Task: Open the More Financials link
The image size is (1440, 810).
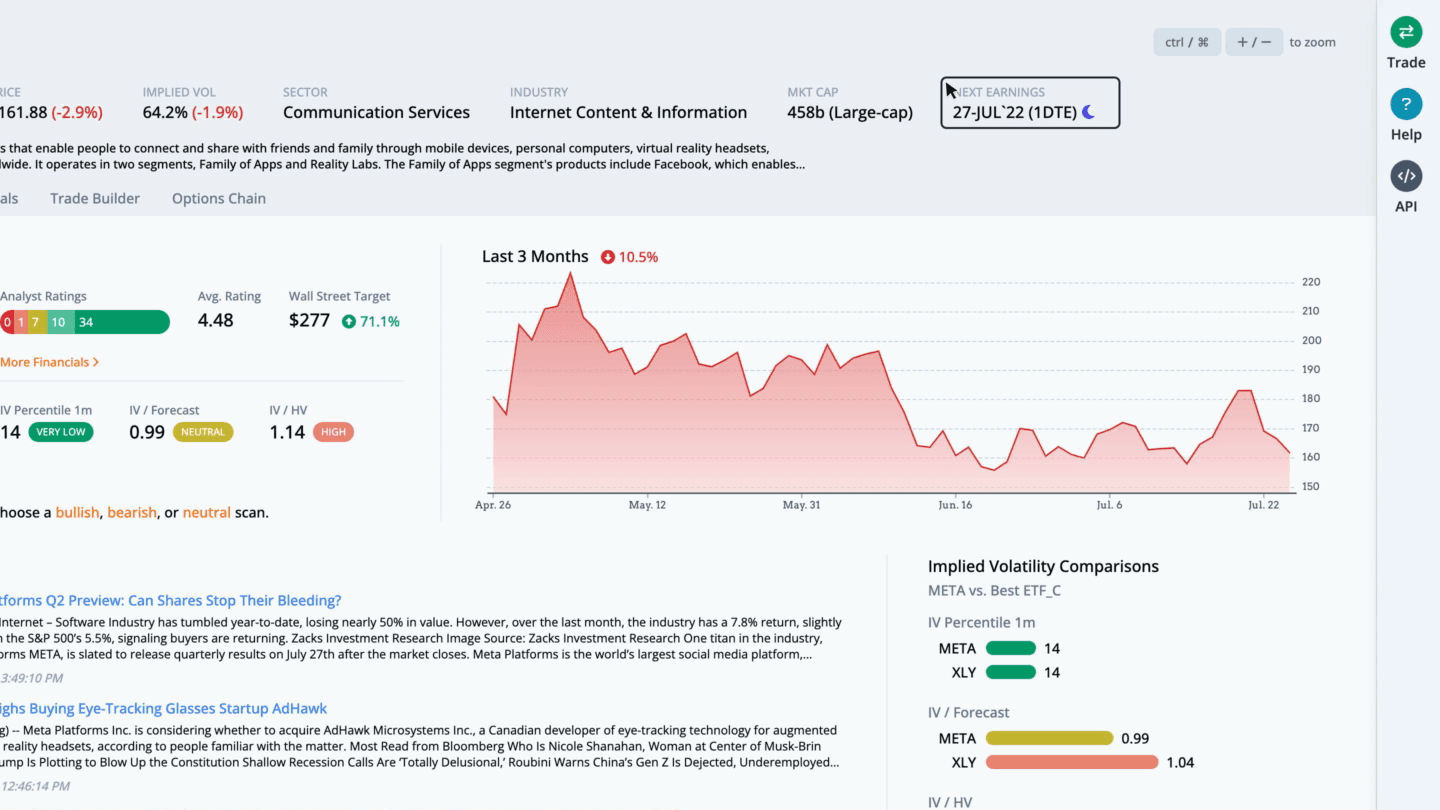Action: tap(49, 362)
